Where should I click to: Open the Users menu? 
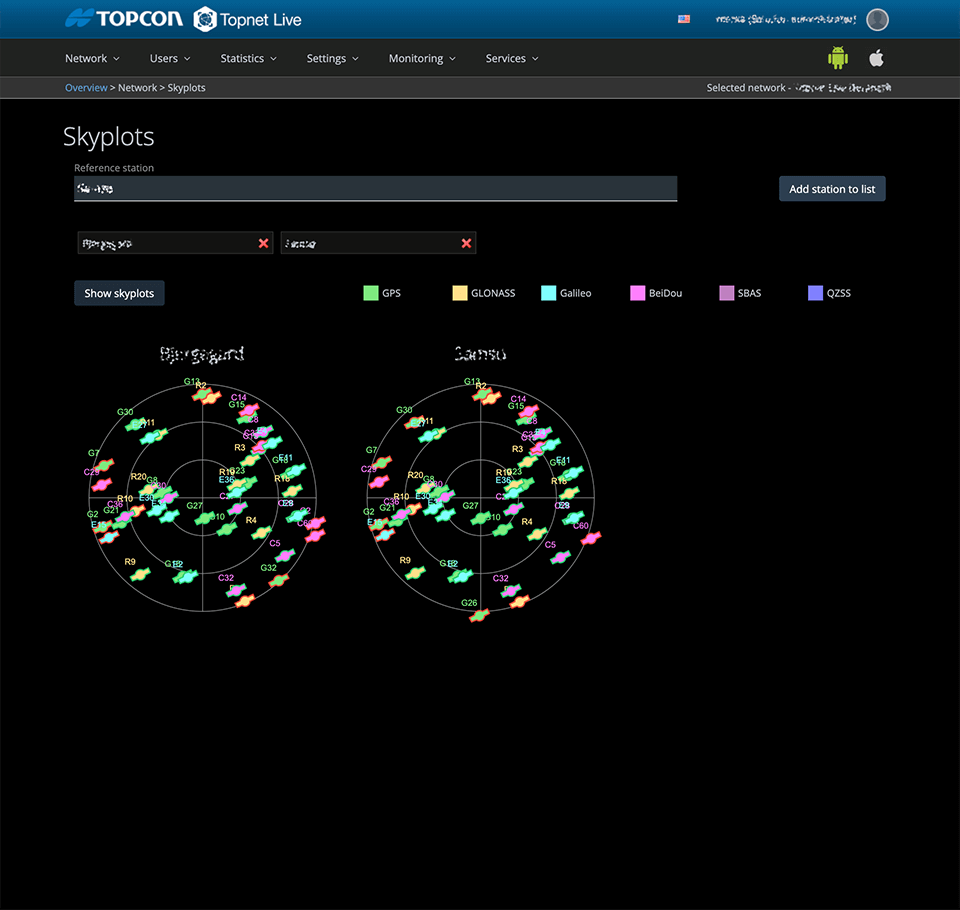[169, 59]
